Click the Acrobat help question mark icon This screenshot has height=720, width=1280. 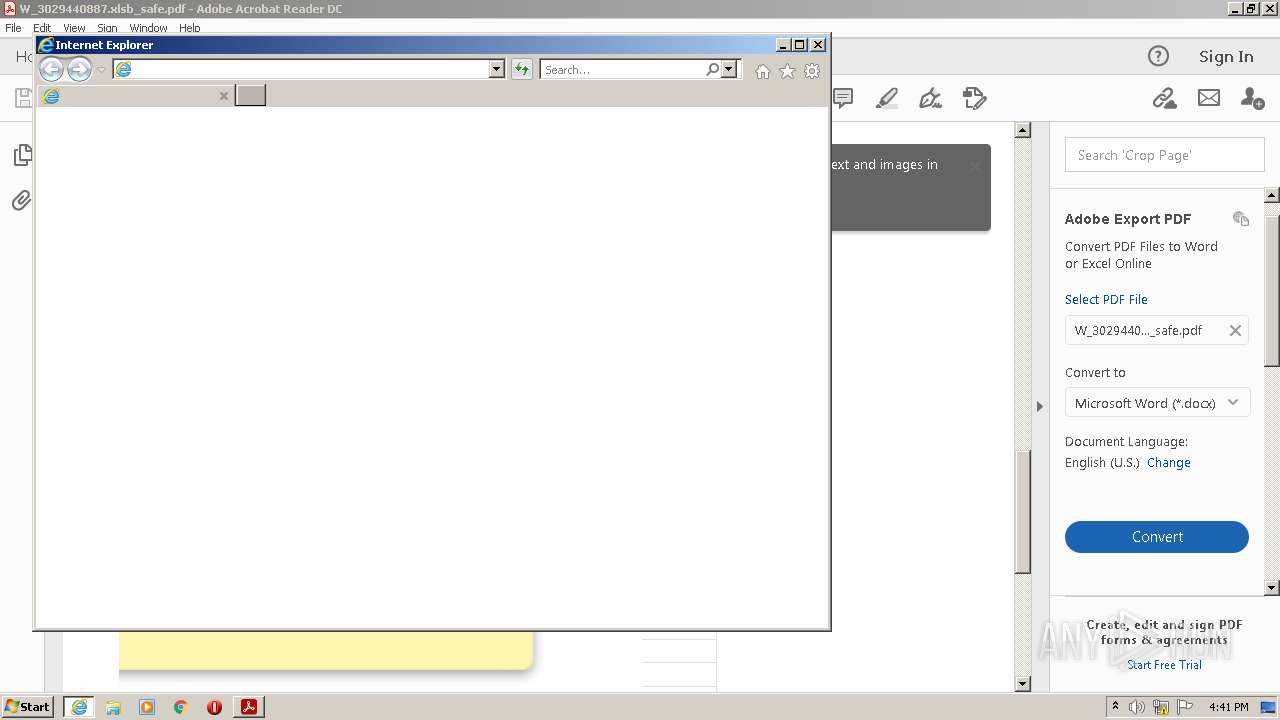(x=1158, y=56)
